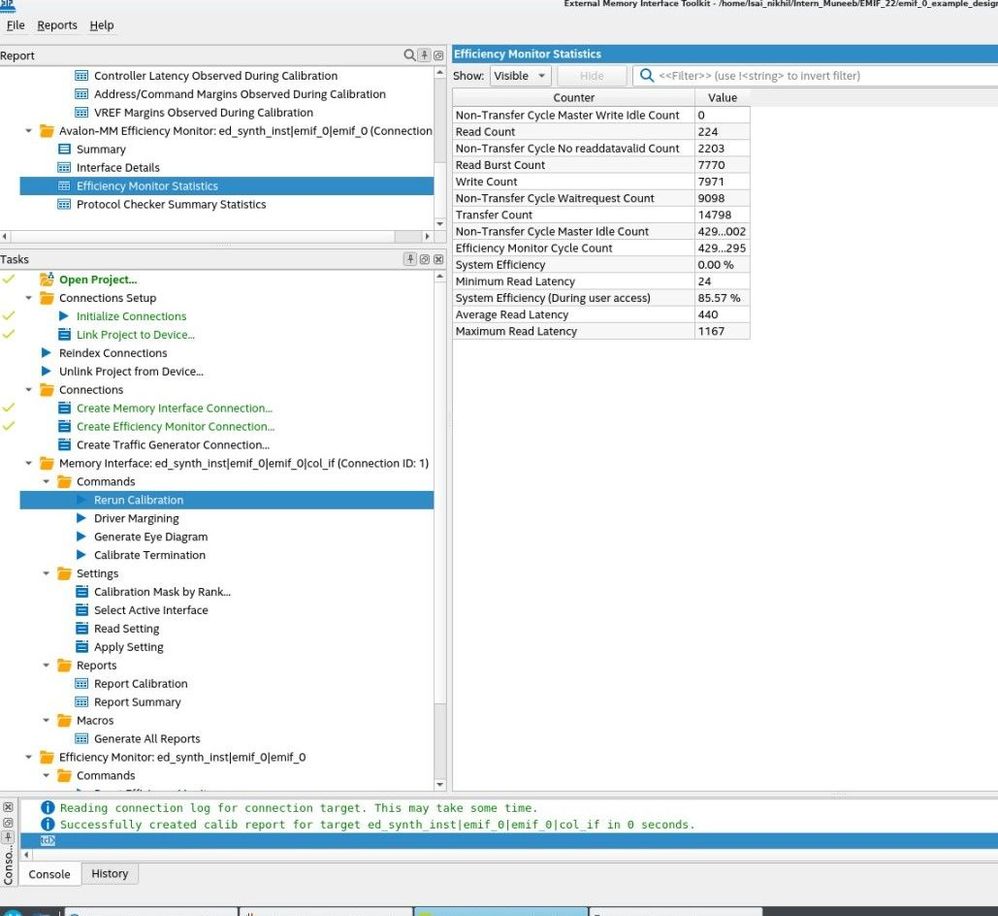Click the table icon beside VREF Margins Observed
Viewport: 998px width, 916px height.
pyautogui.click(x=81, y=113)
